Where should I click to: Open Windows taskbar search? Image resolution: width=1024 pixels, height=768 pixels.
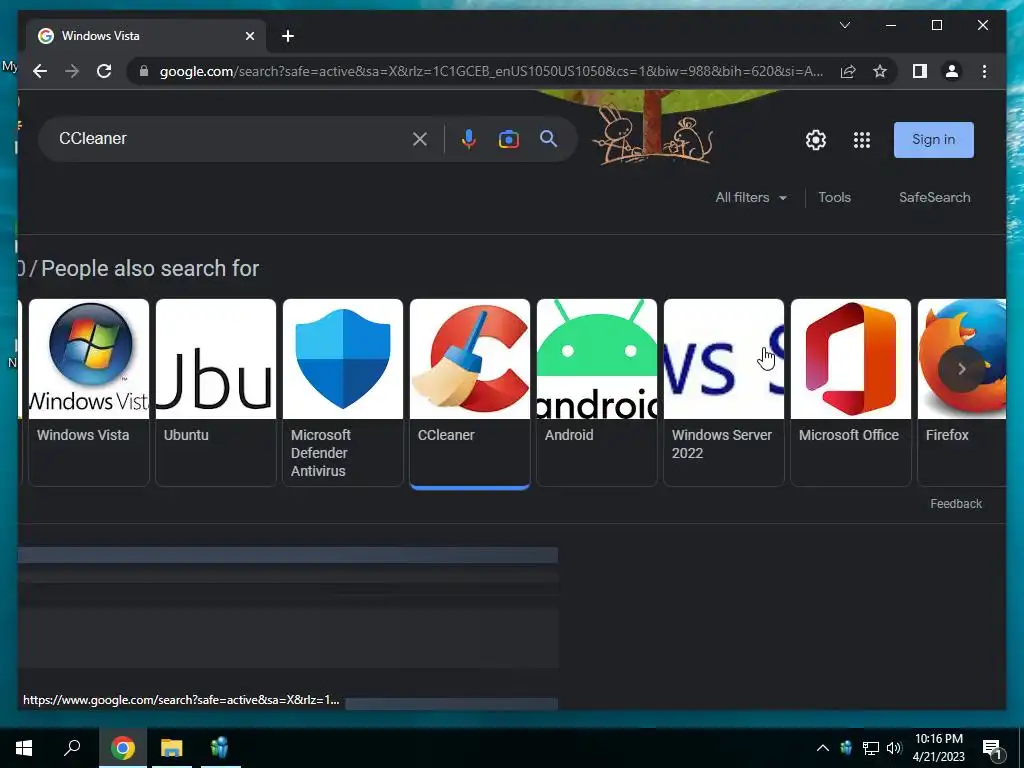click(72, 748)
